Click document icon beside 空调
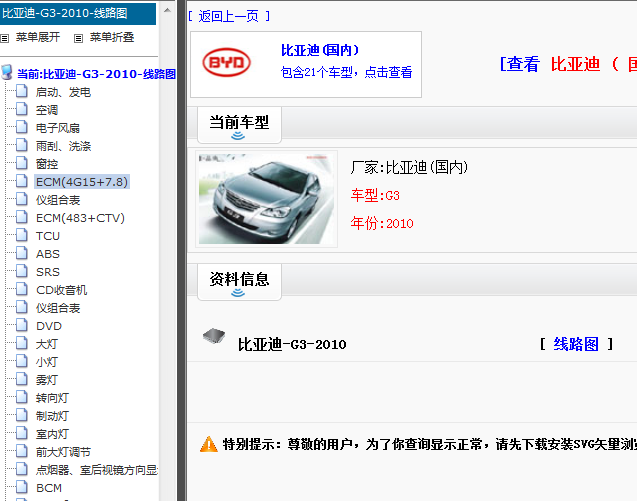Image resolution: width=637 pixels, height=501 pixels. click(x=22, y=109)
